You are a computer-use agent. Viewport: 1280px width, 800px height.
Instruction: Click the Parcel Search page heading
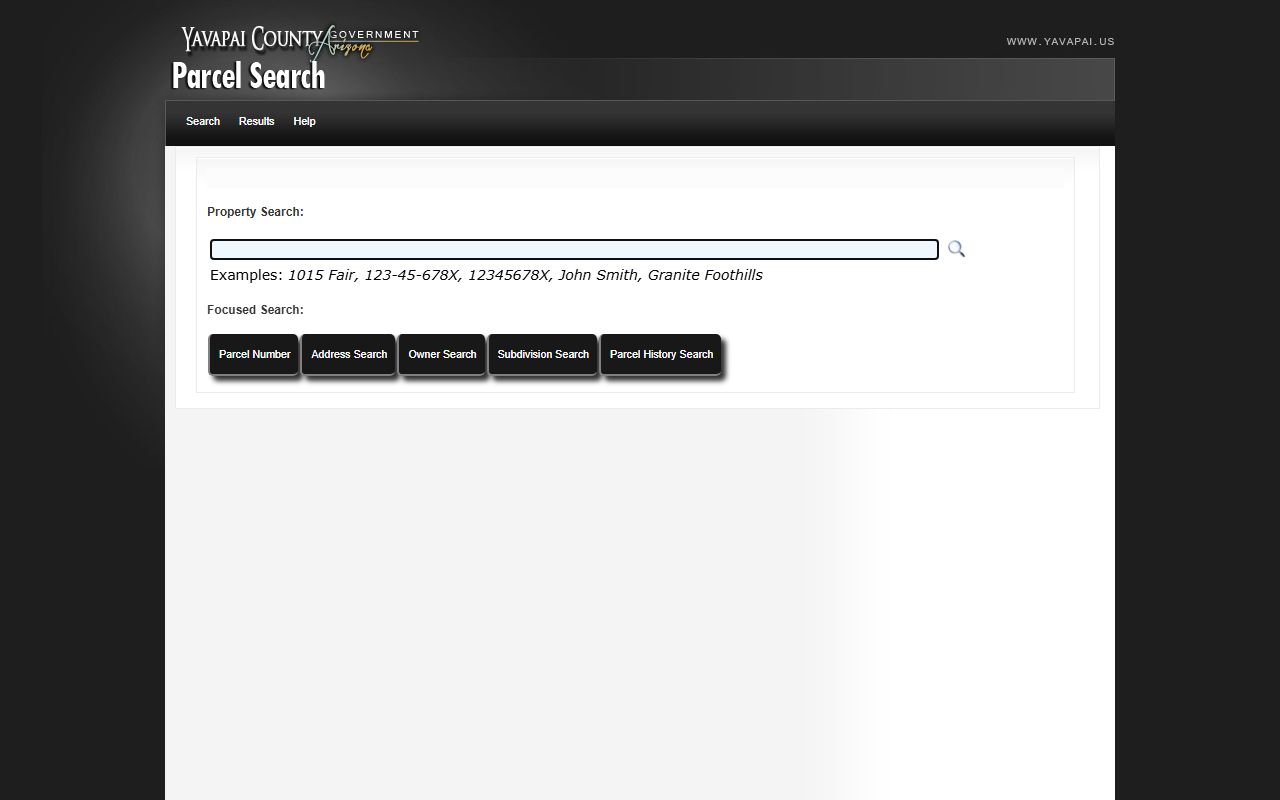point(248,76)
